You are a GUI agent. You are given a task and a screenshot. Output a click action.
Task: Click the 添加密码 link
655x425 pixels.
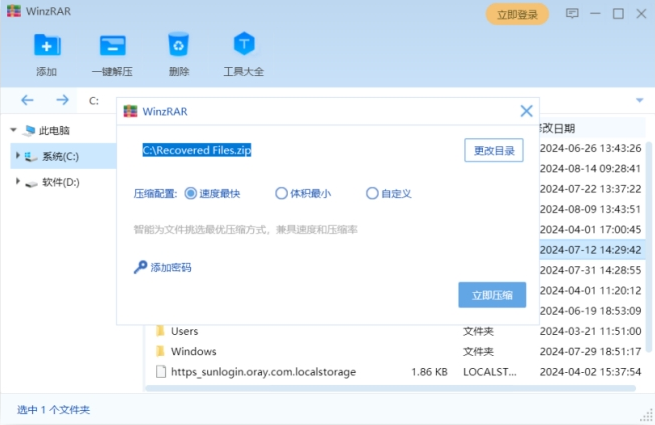coord(171,267)
